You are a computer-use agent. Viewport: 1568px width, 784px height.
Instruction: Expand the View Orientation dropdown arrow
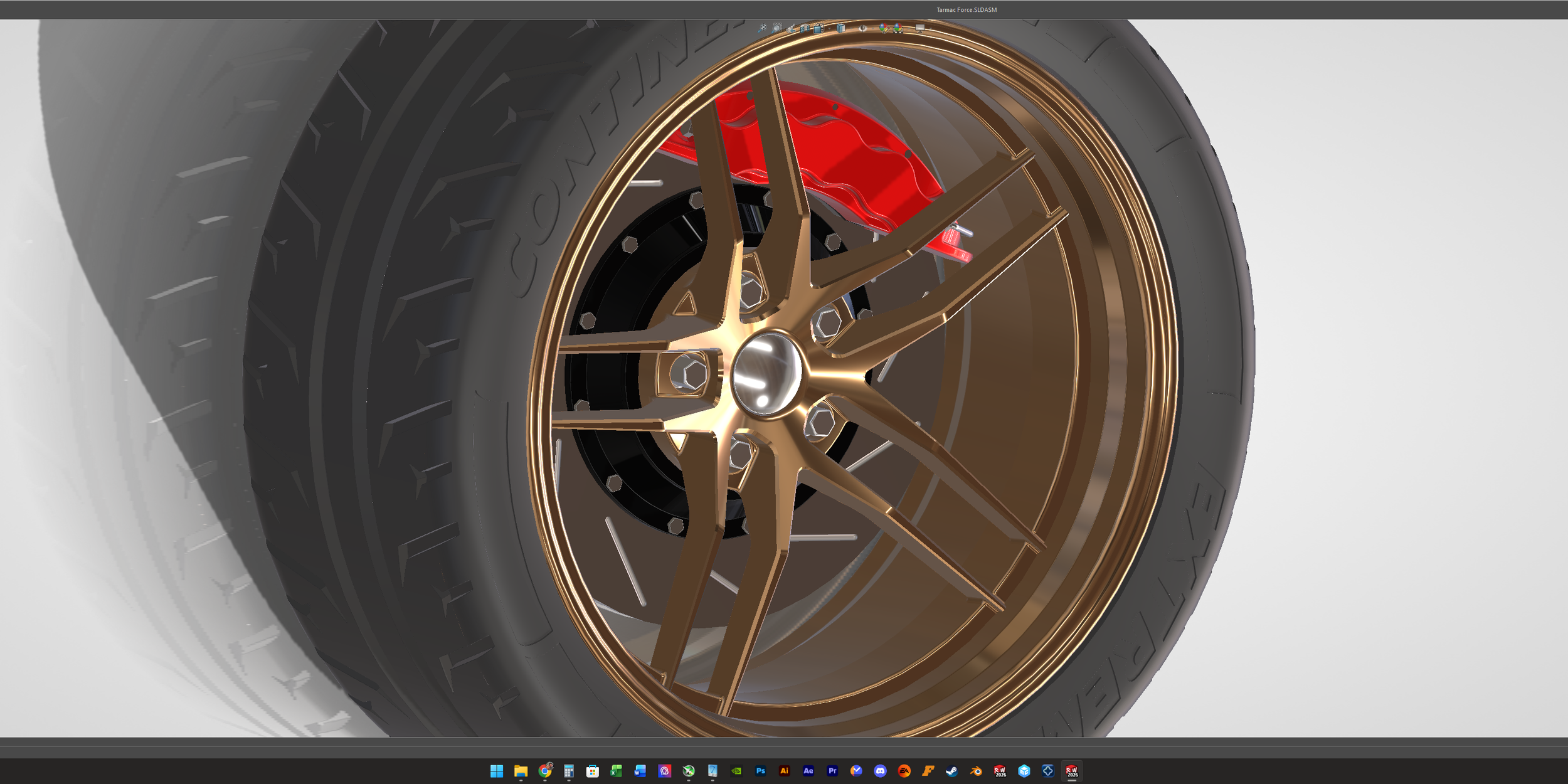(x=829, y=28)
